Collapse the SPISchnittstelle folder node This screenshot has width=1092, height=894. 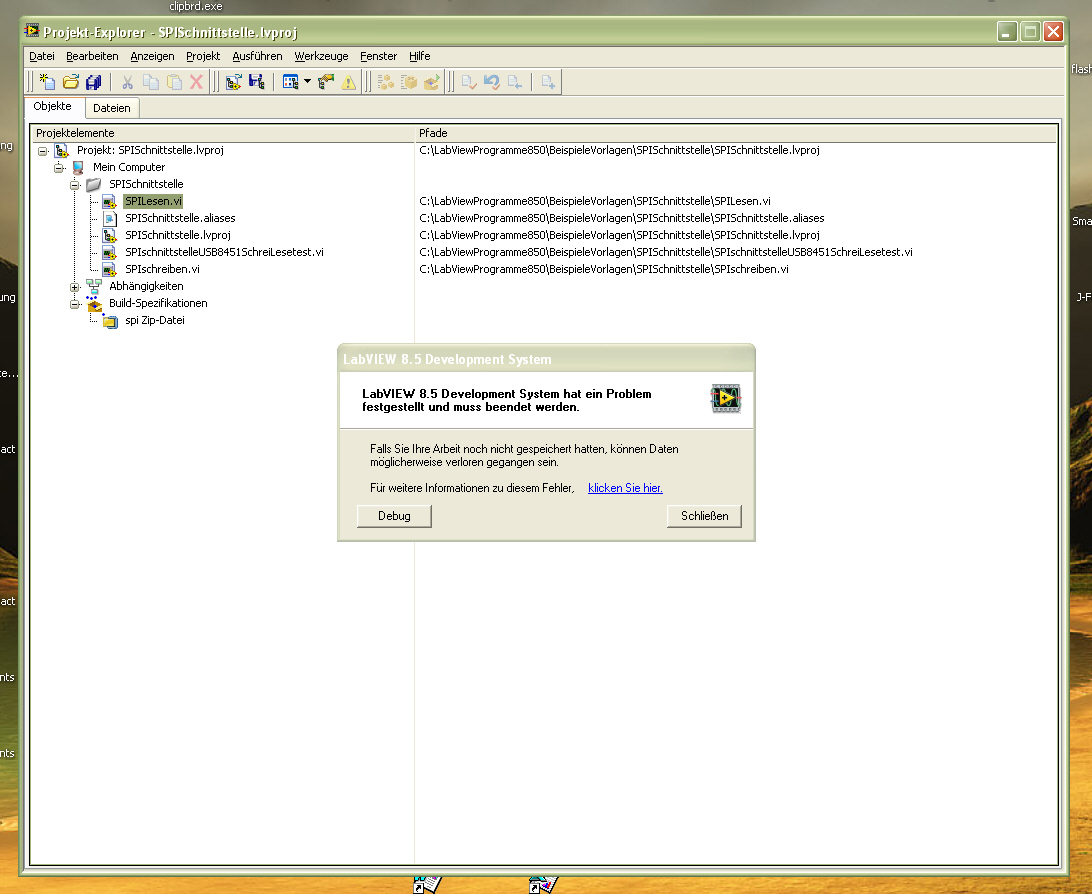tap(75, 185)
